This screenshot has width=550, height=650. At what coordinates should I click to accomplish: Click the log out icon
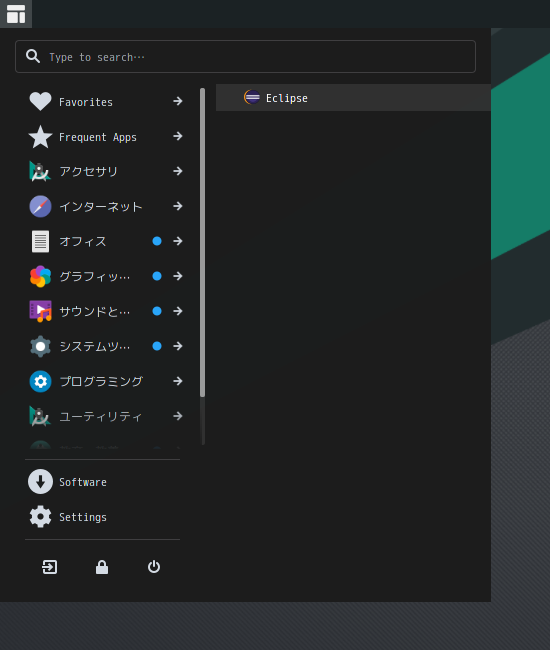click(50, 567)
